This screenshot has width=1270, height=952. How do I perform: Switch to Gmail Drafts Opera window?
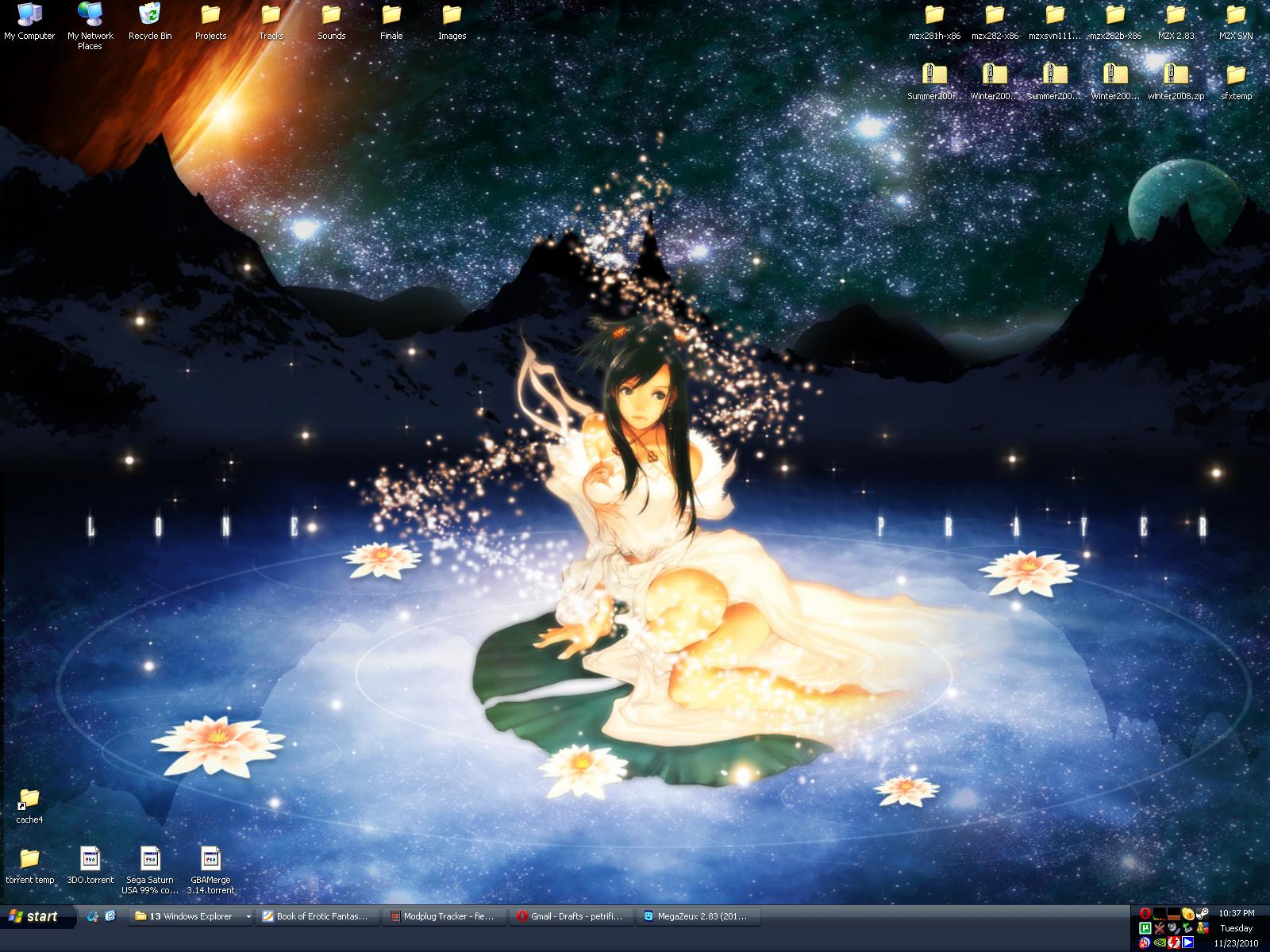[571, 916]
